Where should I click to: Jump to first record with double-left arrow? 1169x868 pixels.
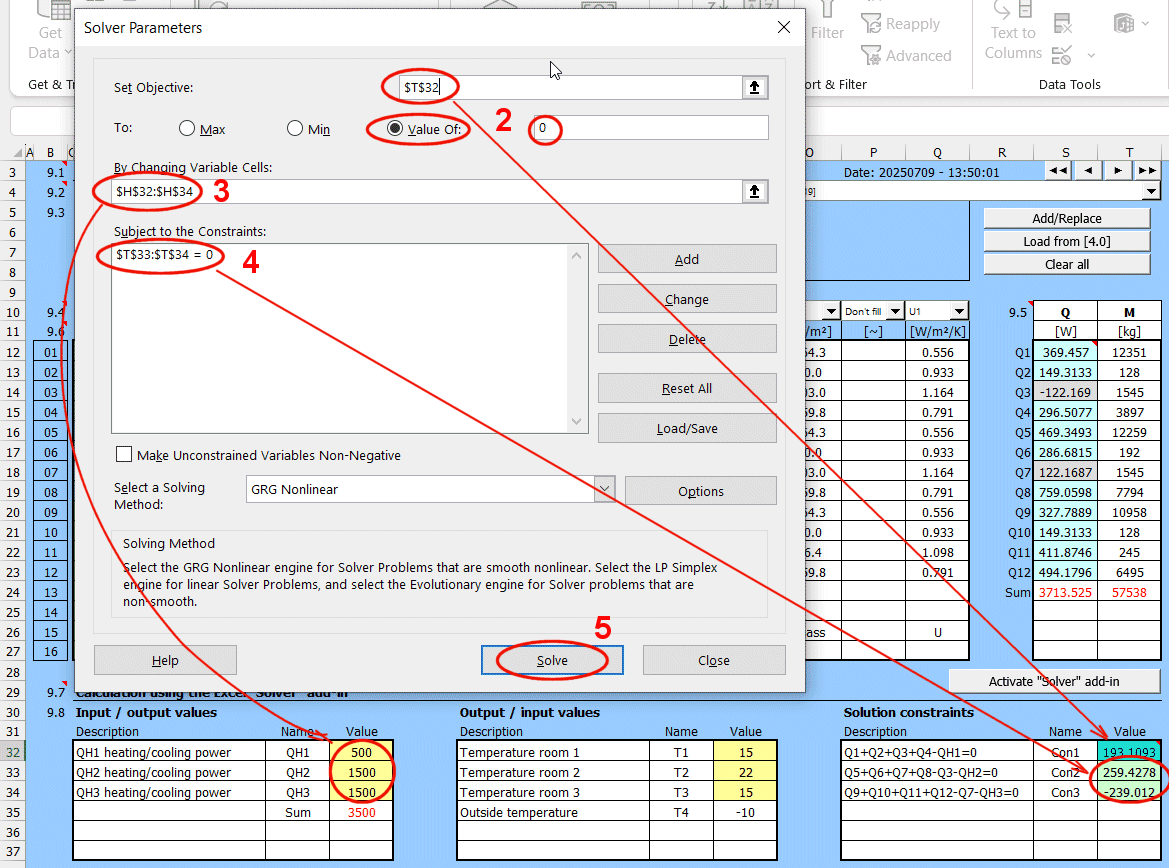1057,171
